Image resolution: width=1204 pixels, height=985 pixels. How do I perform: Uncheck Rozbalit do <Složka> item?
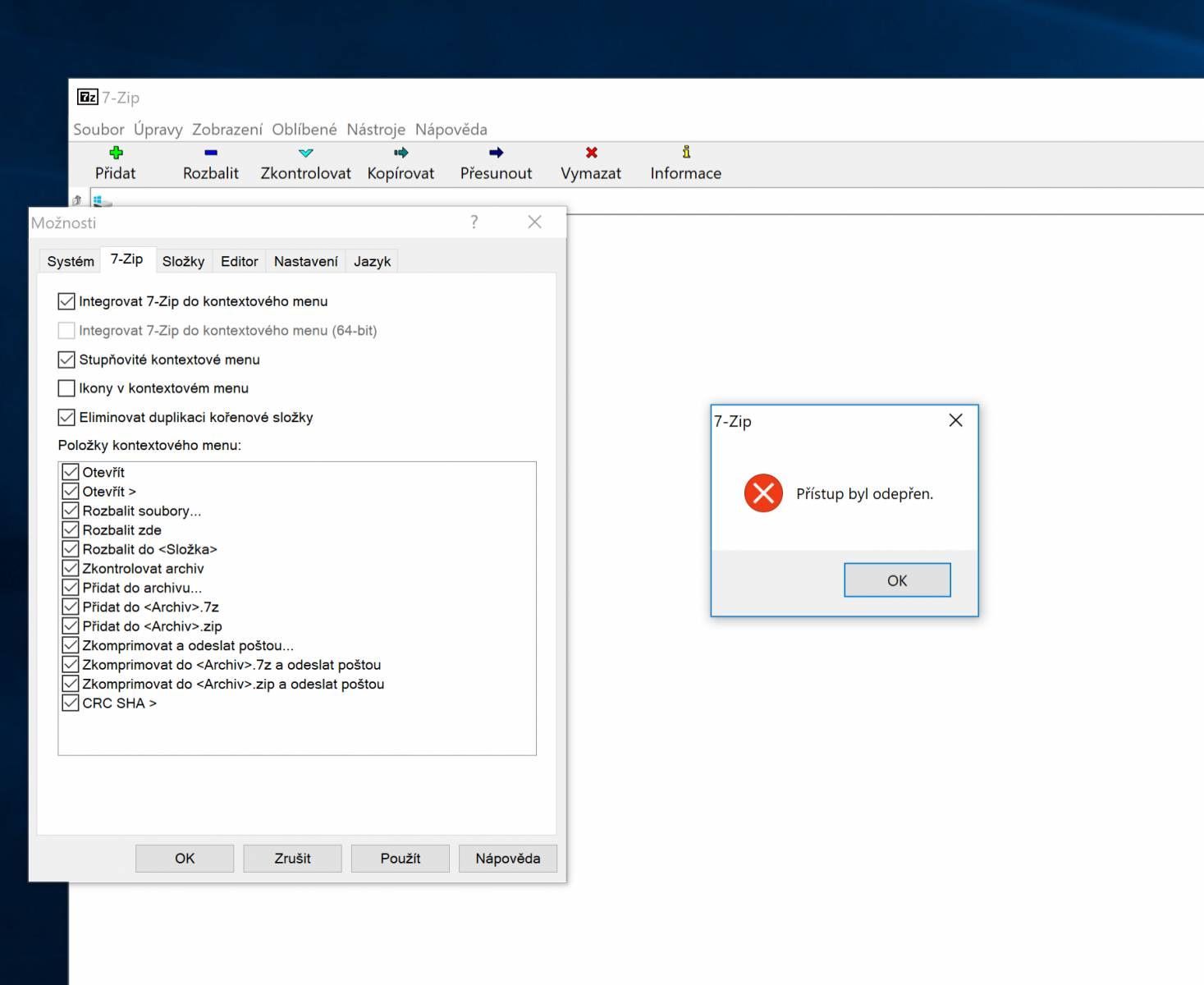[x=71, y=549]
